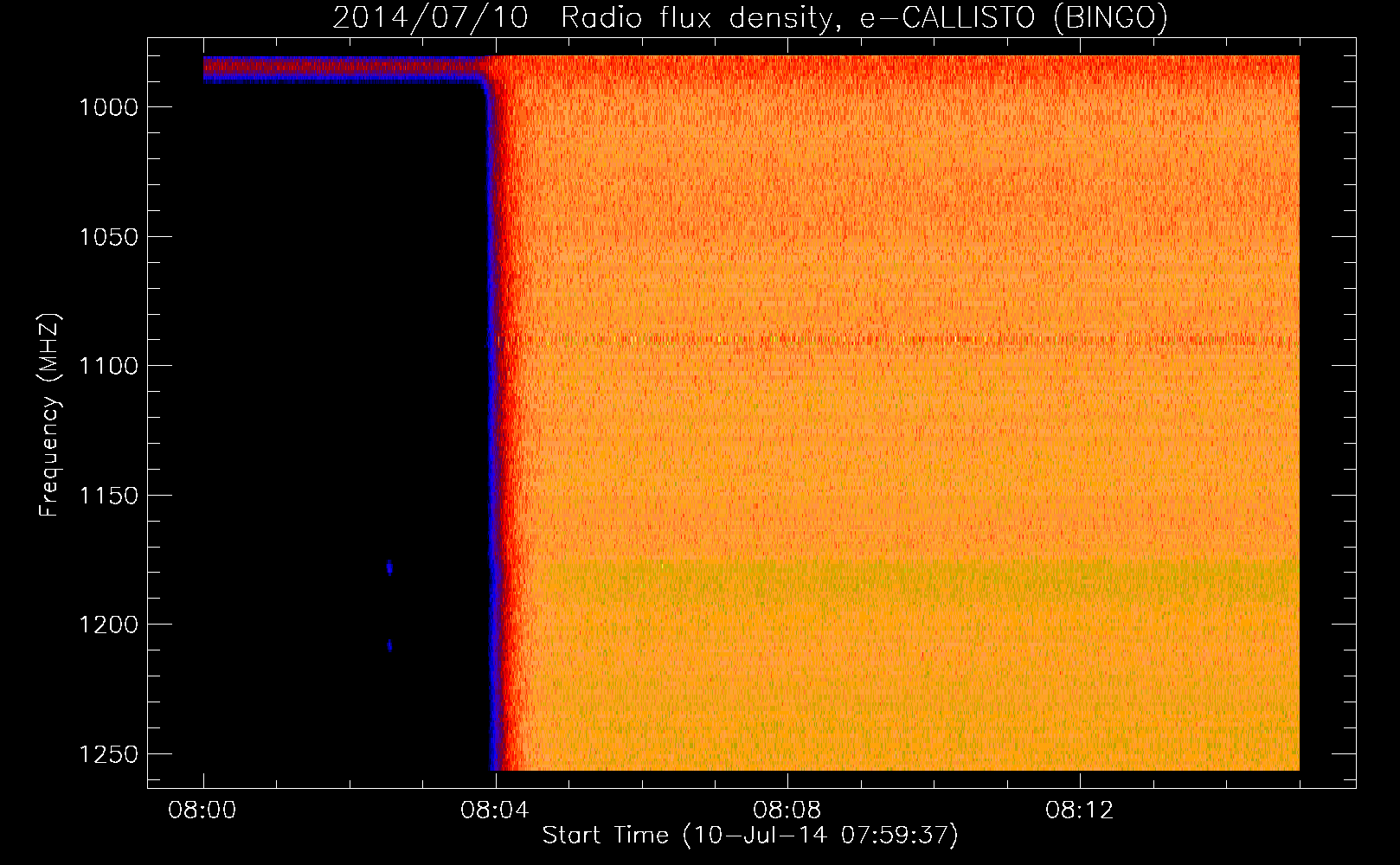This screenshot has width=1400, height=865.
Task: Click the 'Start Time (10-Jul-14 07:59:37)' label
Action: [x=750, y=836]
